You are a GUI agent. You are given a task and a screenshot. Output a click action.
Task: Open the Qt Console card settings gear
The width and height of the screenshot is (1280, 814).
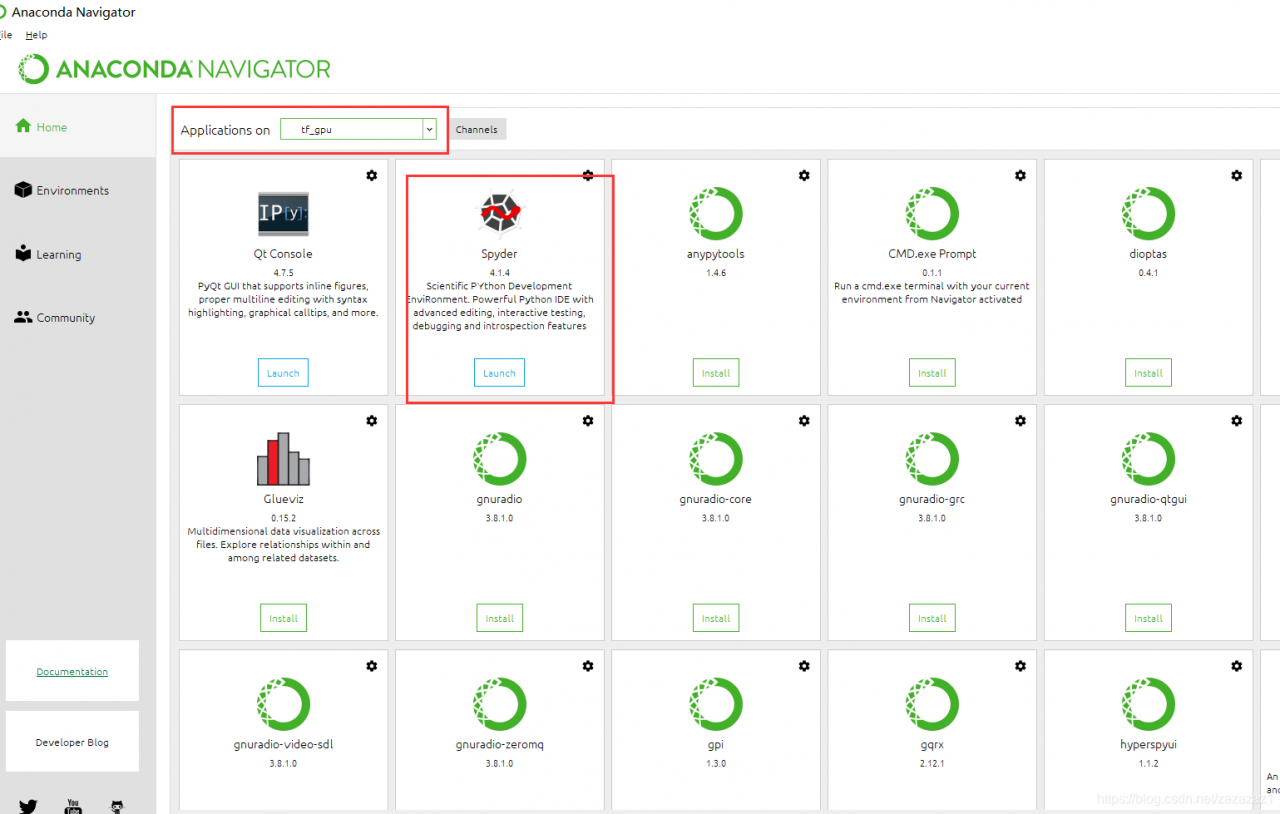coord(372,175)
